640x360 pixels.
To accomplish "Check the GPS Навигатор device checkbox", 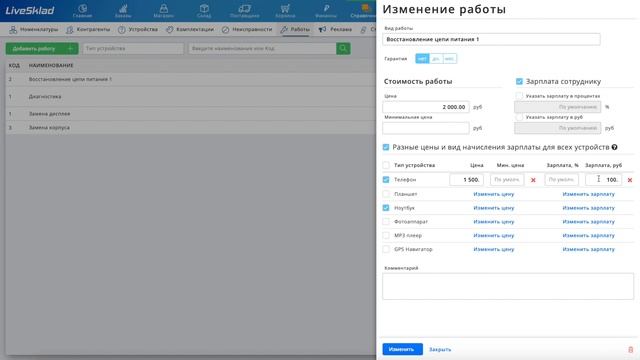I will 386,249.
